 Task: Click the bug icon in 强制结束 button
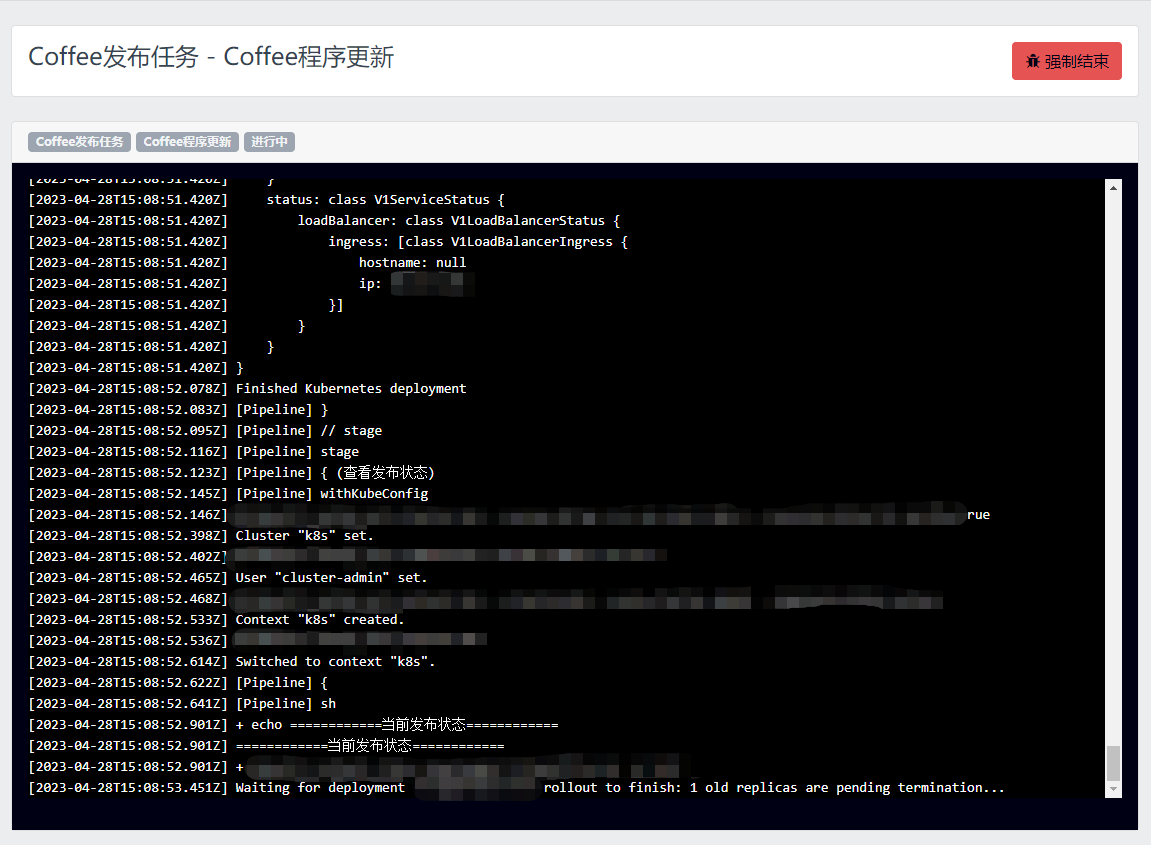tap(1033, 61)
